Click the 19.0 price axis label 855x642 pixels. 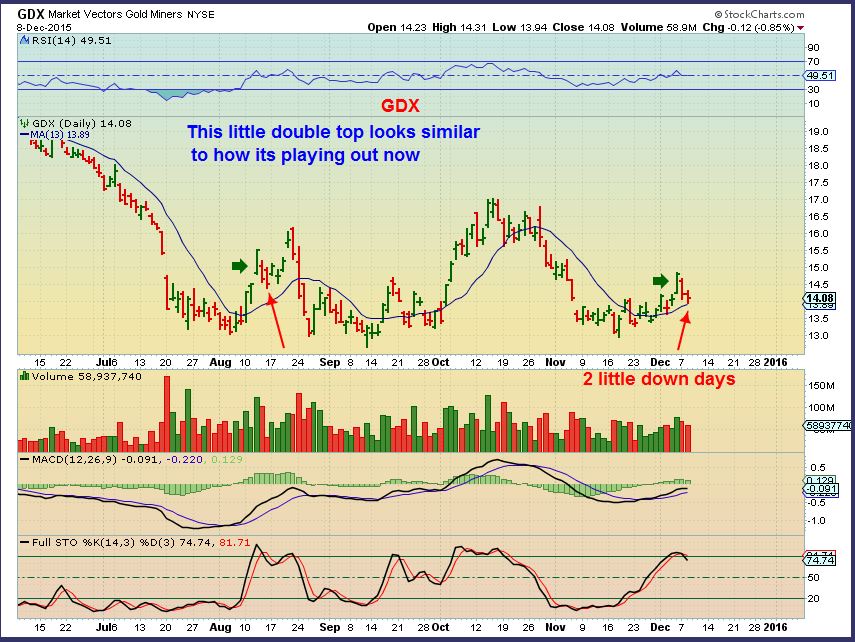tap(818, 131)
